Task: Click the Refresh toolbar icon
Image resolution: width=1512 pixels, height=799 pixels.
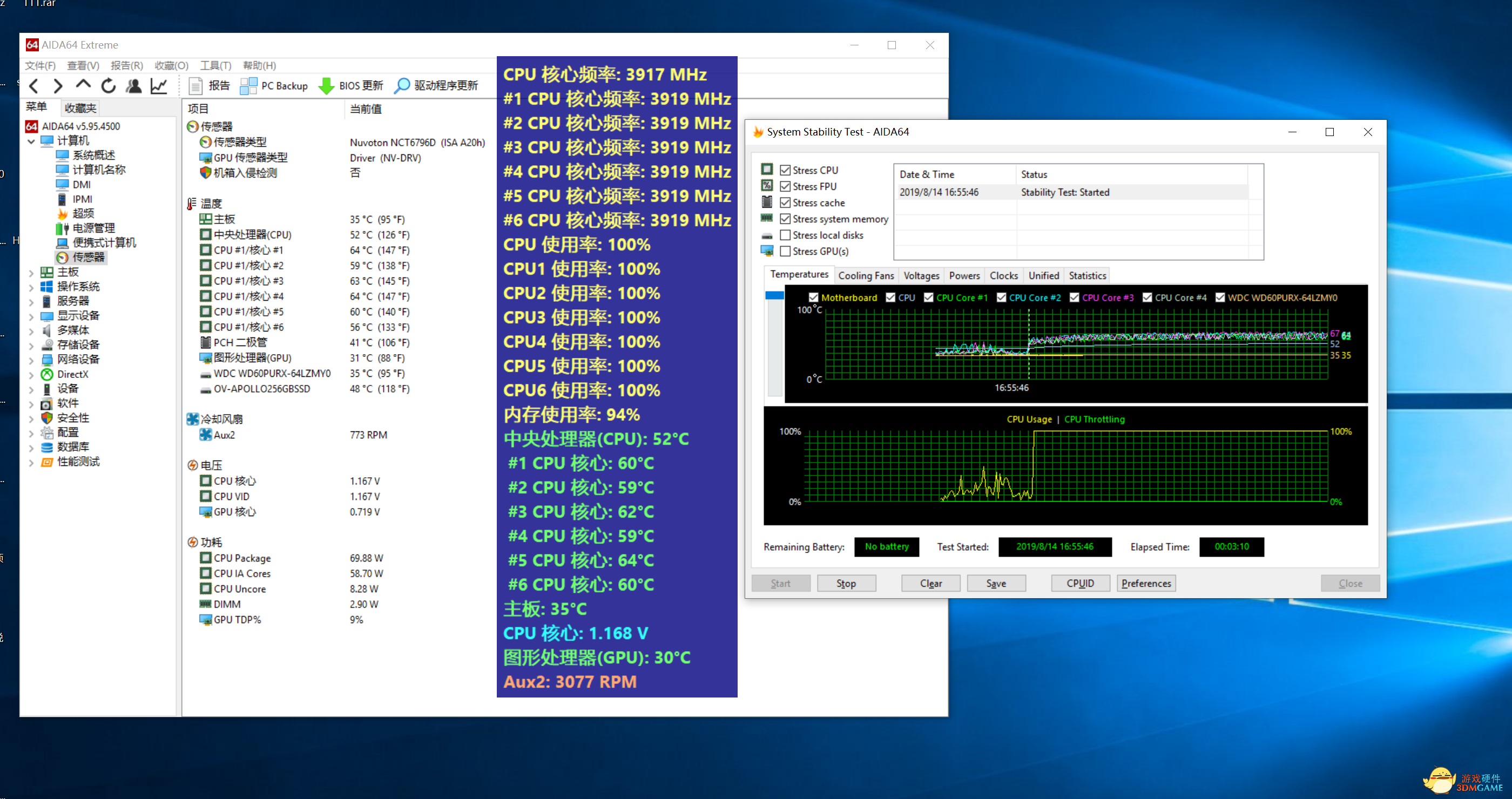Action: pos(109,86)
